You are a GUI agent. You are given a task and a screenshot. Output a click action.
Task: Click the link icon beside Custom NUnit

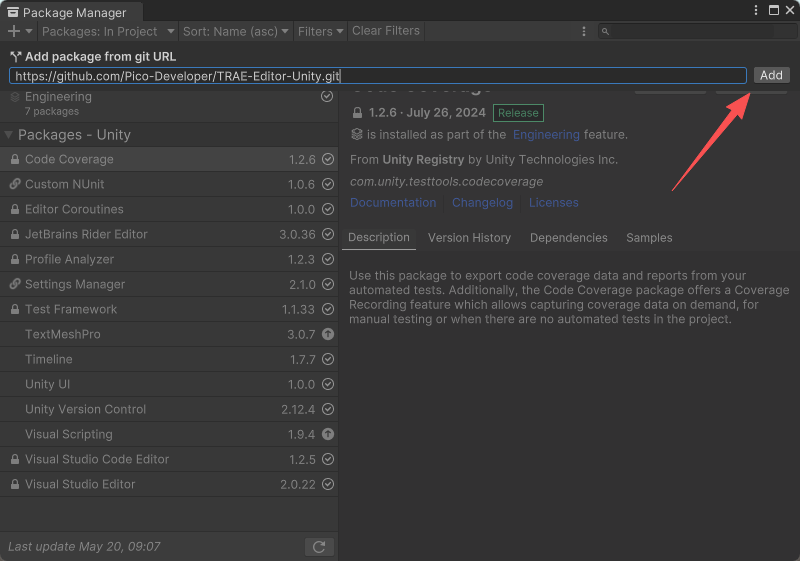(x=15, y=184)
